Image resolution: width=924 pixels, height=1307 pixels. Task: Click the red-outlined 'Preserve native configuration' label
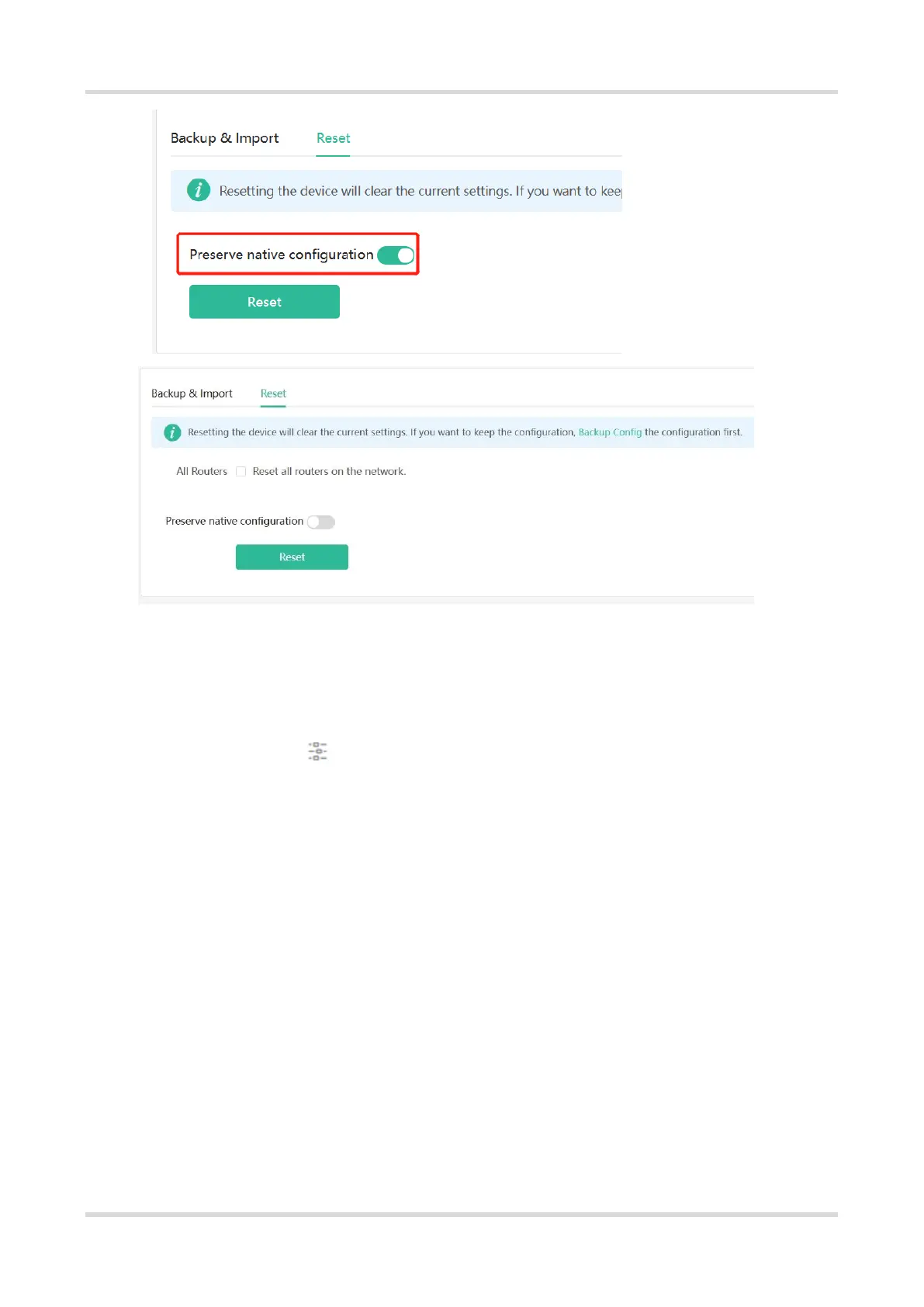(281, 255)
